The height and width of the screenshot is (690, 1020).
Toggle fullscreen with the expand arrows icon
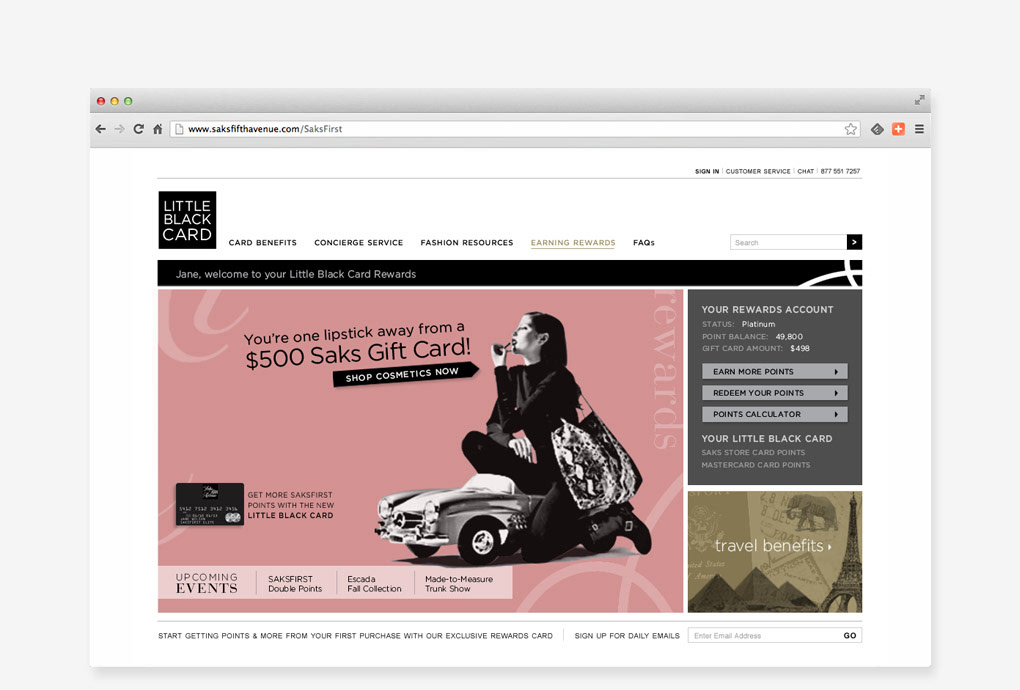pyautogui.click(x=919, y=100)
